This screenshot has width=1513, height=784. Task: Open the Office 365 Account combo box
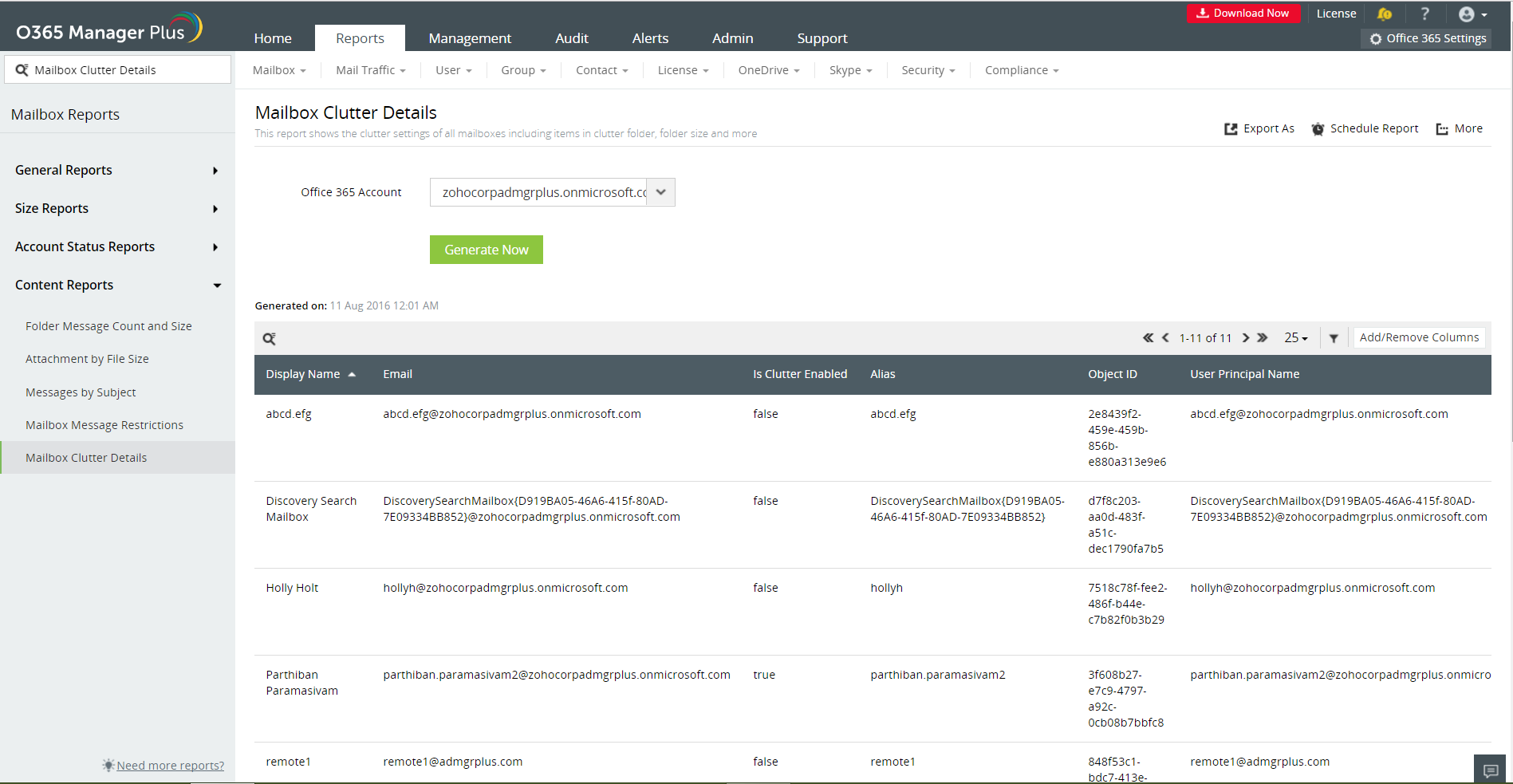552,192
